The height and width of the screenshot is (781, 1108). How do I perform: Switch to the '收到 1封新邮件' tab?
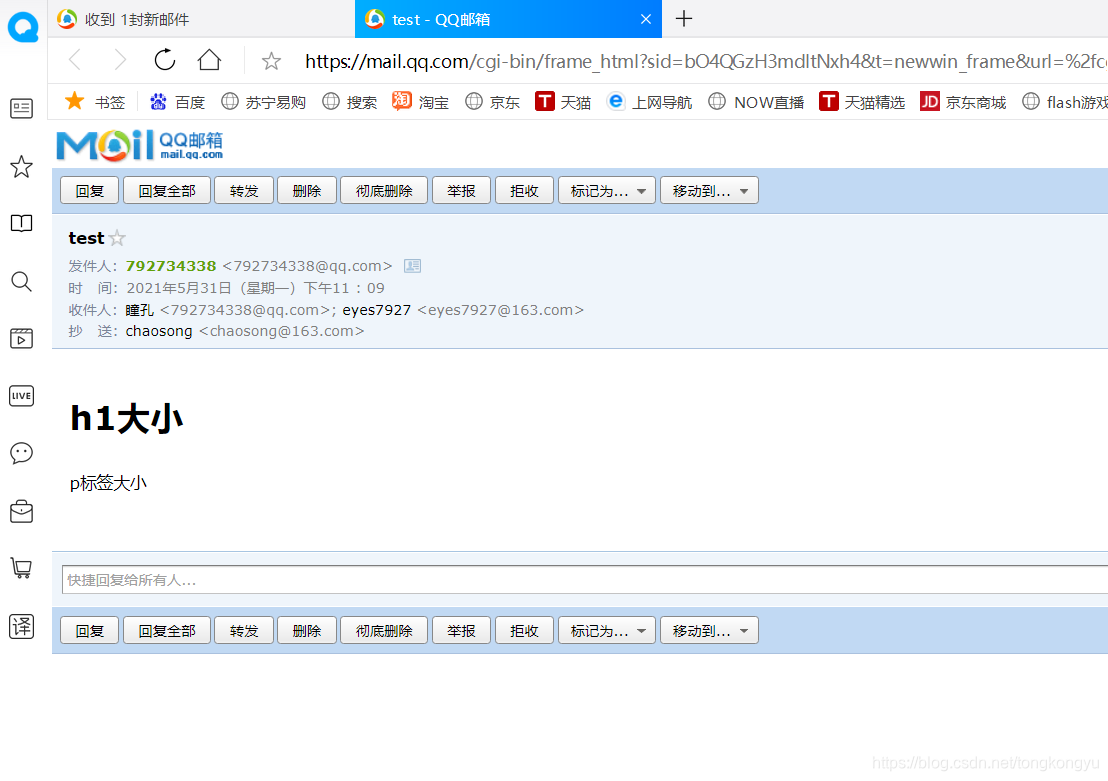(201, 19)
